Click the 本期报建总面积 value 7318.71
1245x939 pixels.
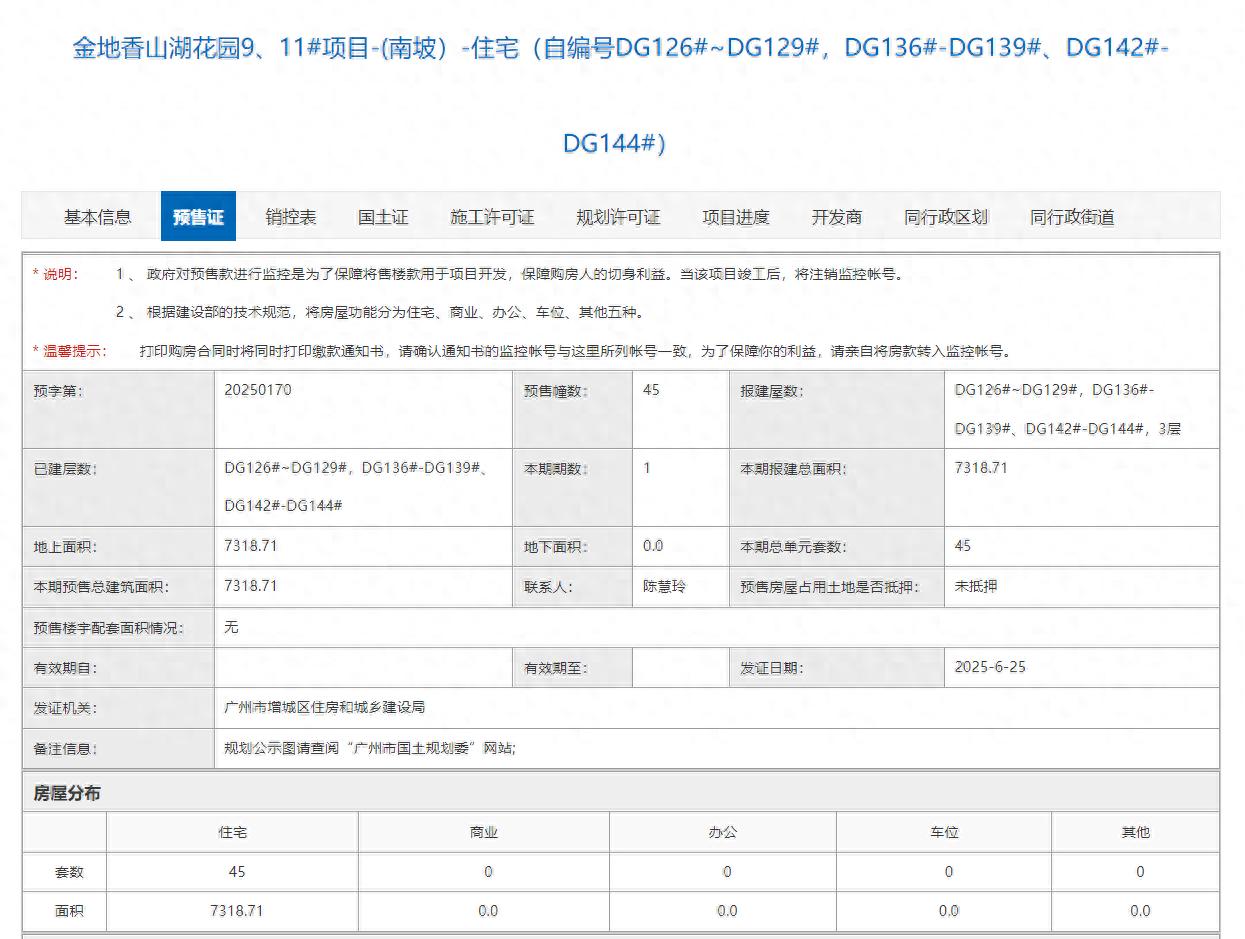[x=982, y=468]
